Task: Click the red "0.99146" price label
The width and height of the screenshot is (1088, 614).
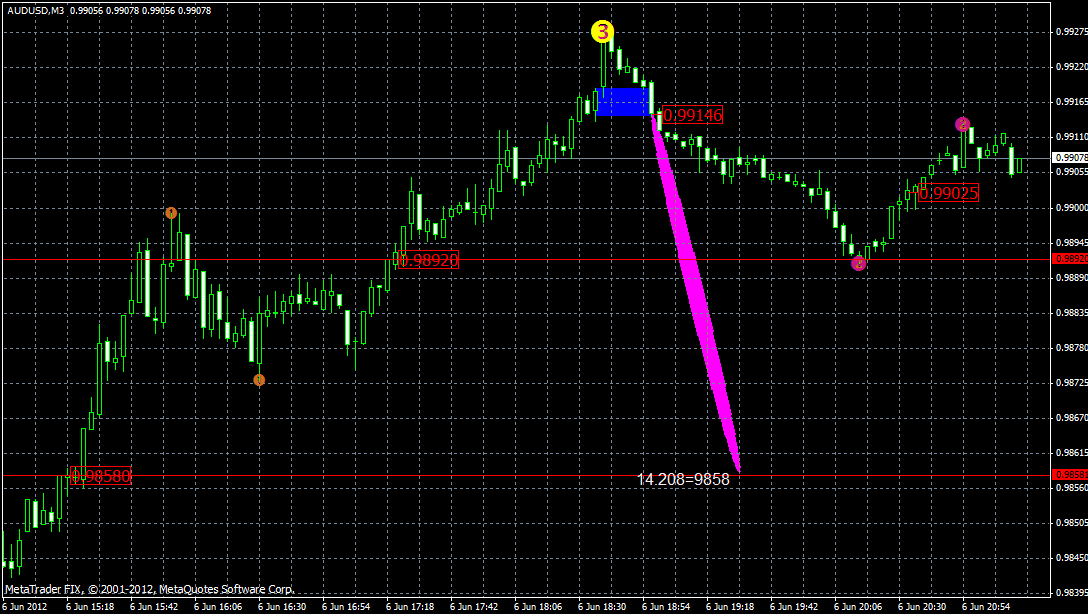Action: pos(693,115)
